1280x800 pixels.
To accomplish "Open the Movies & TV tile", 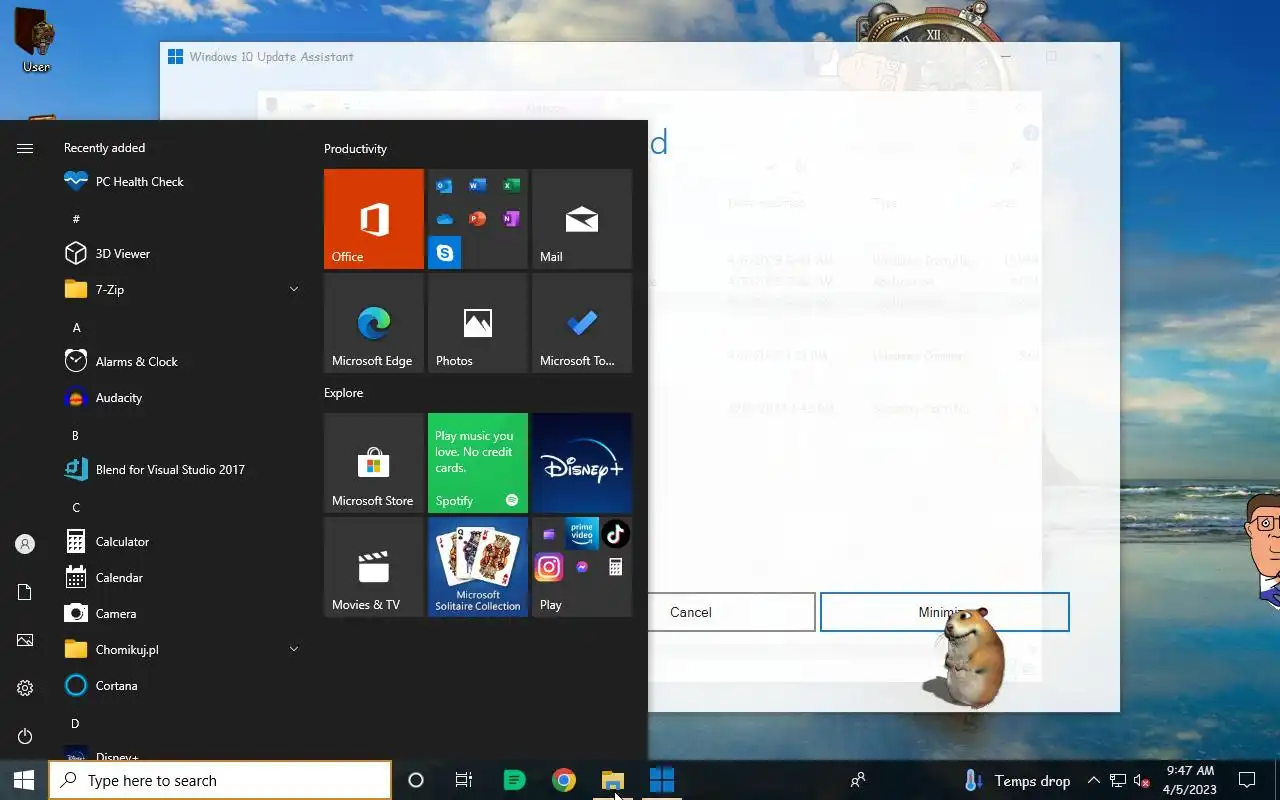I will [x=374, y=567].
